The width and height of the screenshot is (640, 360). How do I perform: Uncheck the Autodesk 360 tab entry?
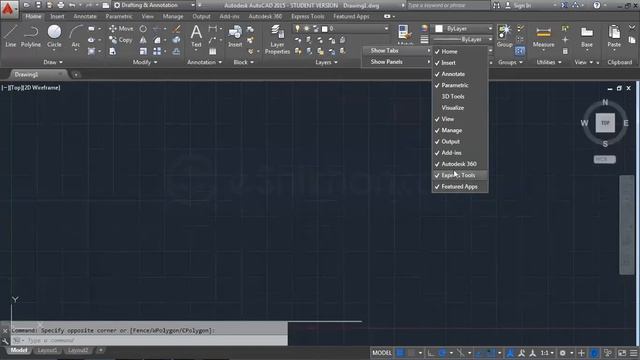coord(460,164)
